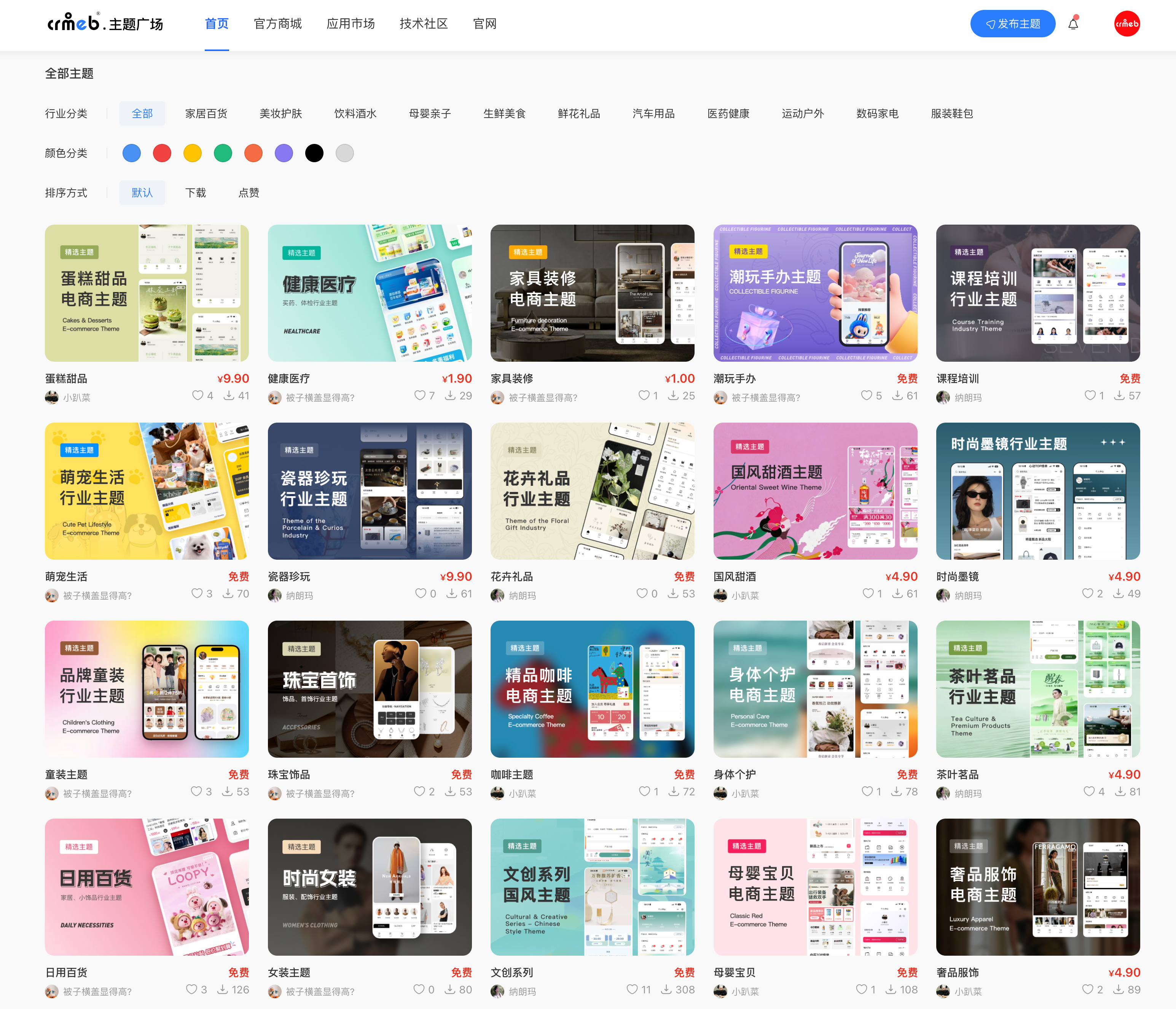1176x1009 pixels.
Task: Click download icon on 日用百货 theme
Action: pyautogui.click(x=223, y=989)
